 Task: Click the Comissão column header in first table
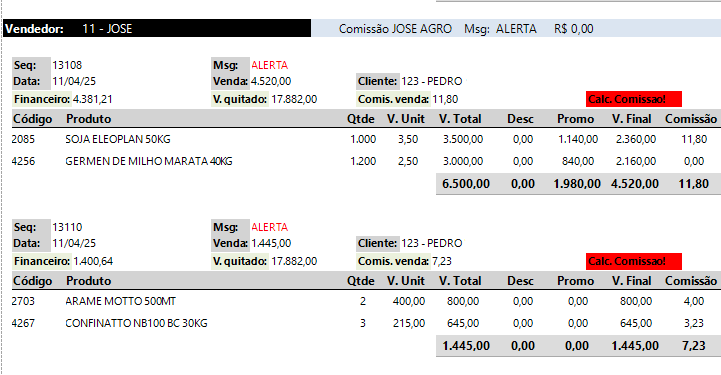pos(691,119)
